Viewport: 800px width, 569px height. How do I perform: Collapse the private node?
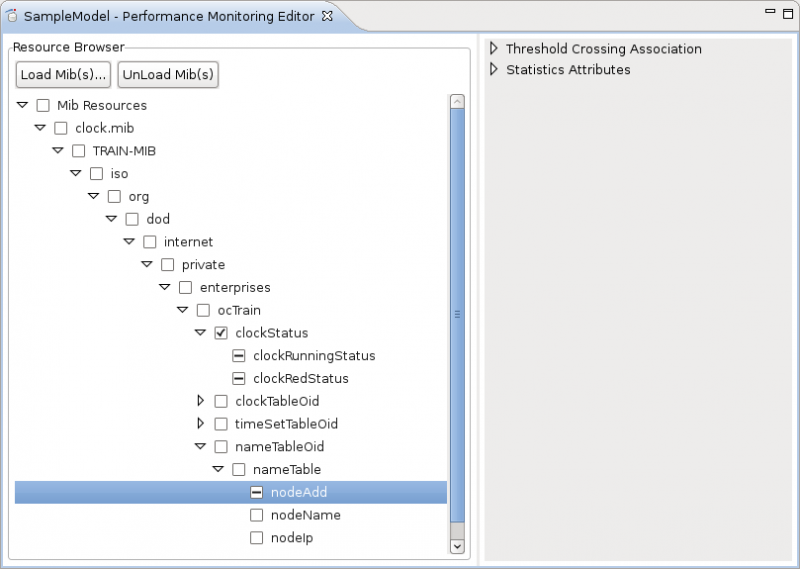coord(147,264)
